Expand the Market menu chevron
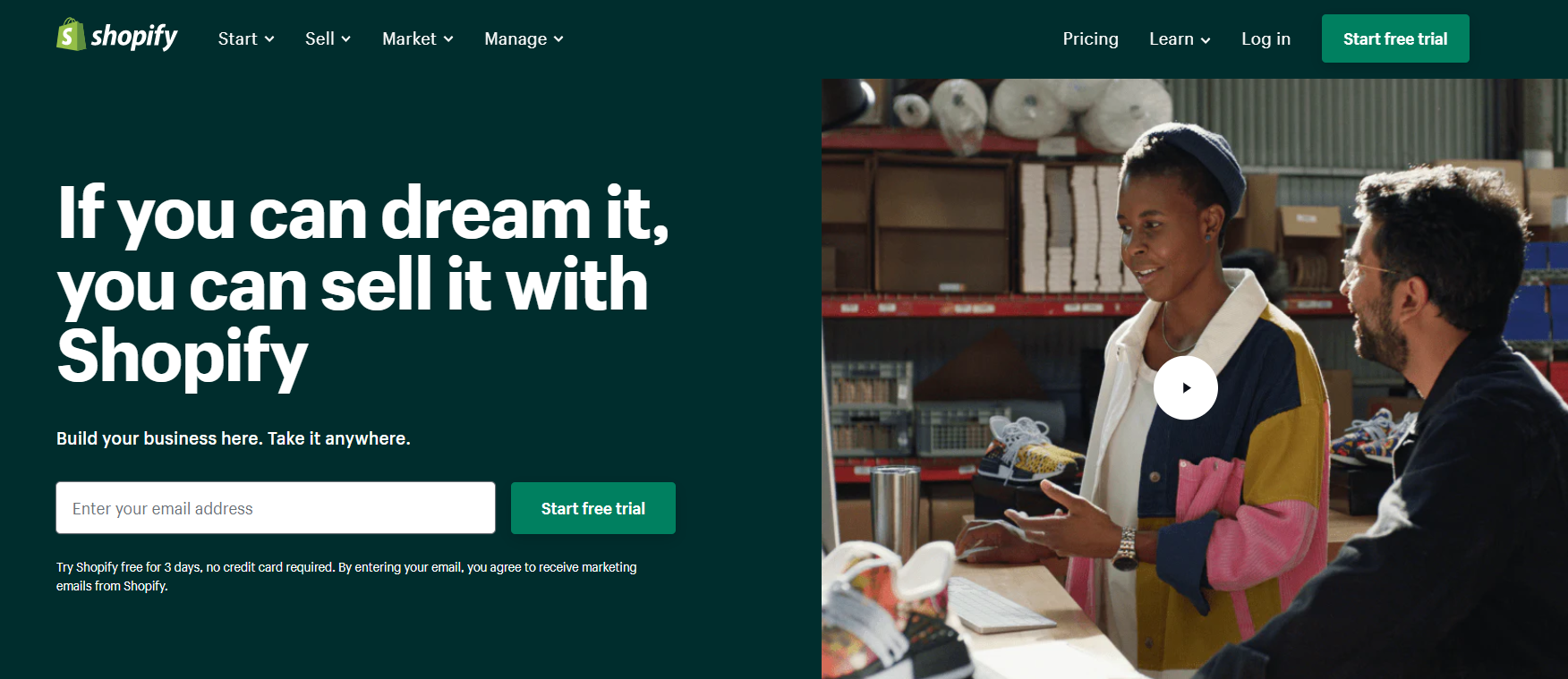The width and height of the screenshot is (1568, 679). 448,39
